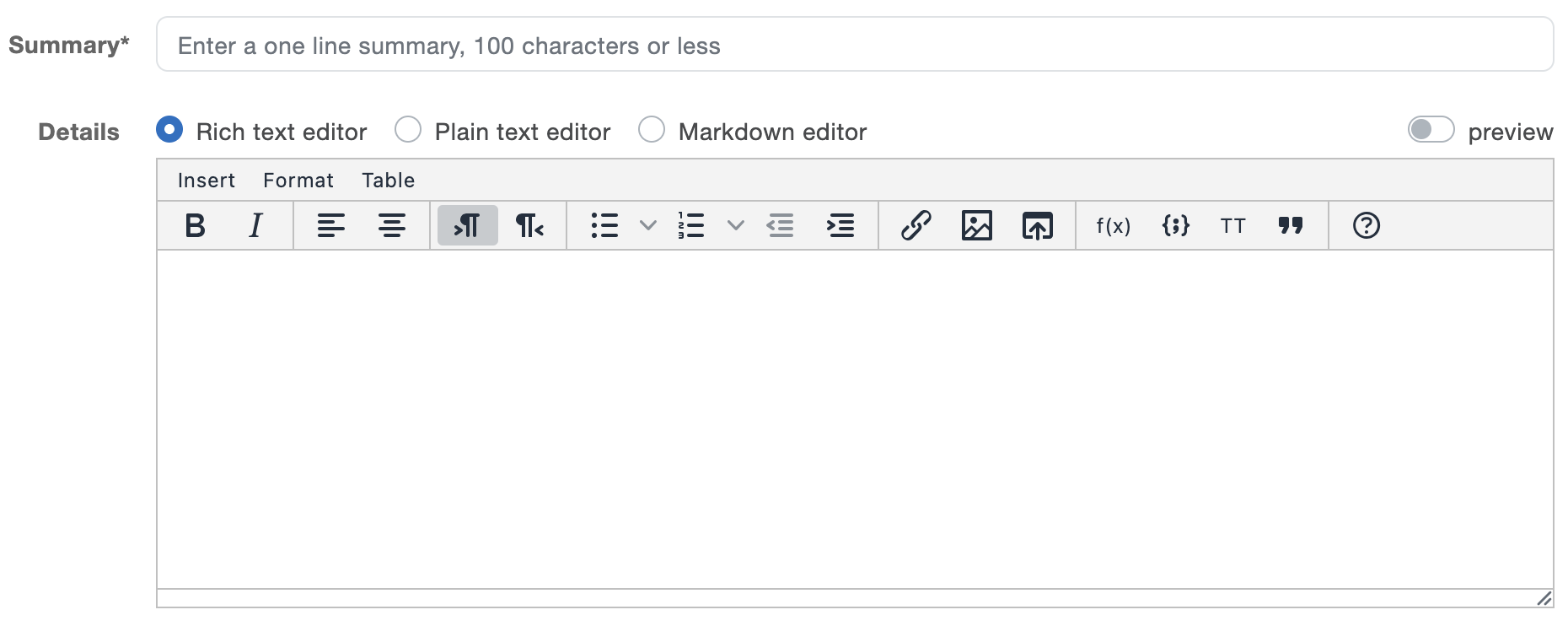
Task: Open the editor help
Action: point(1367,225)
